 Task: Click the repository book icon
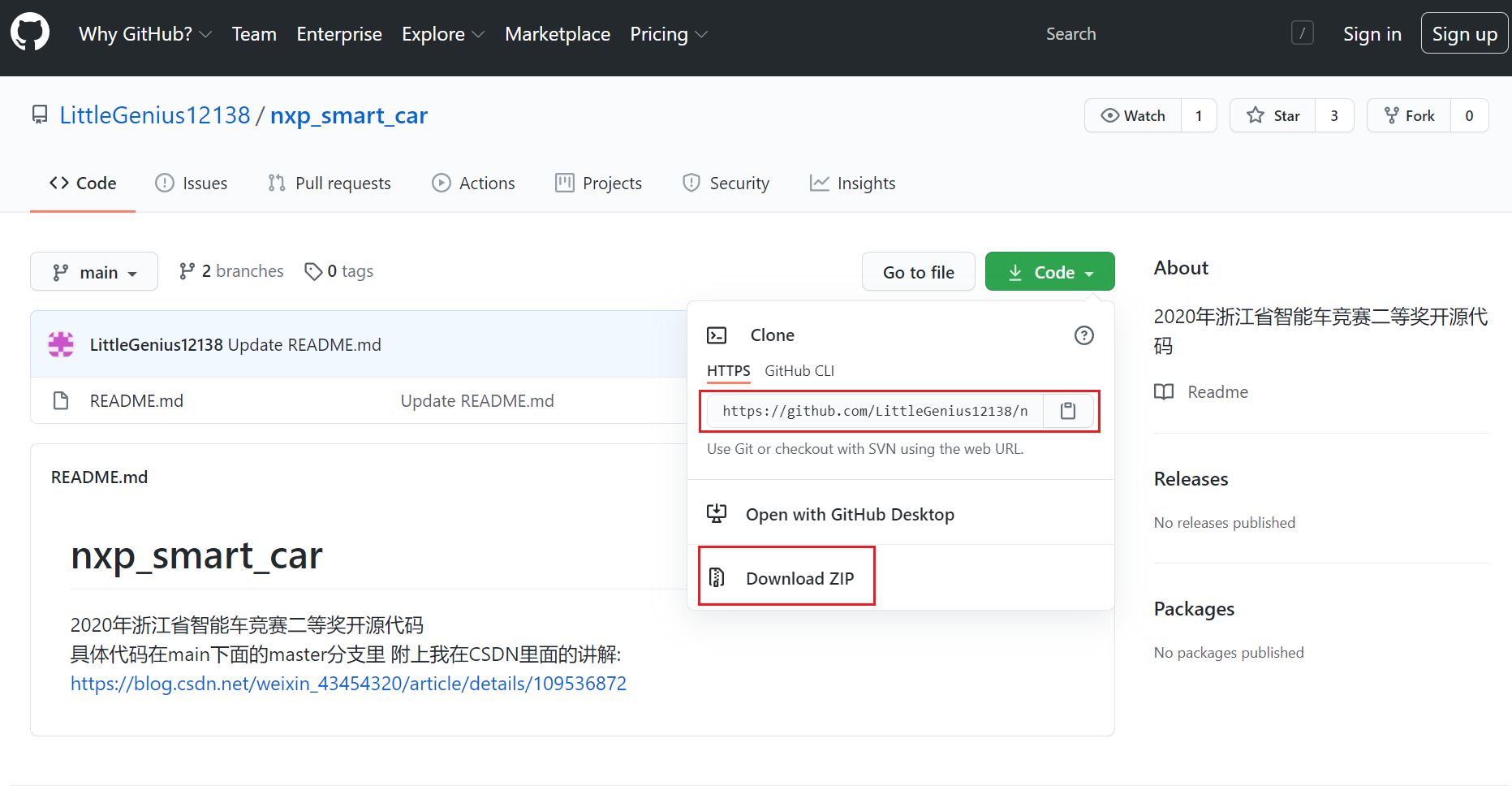click(x=40, y=114)
